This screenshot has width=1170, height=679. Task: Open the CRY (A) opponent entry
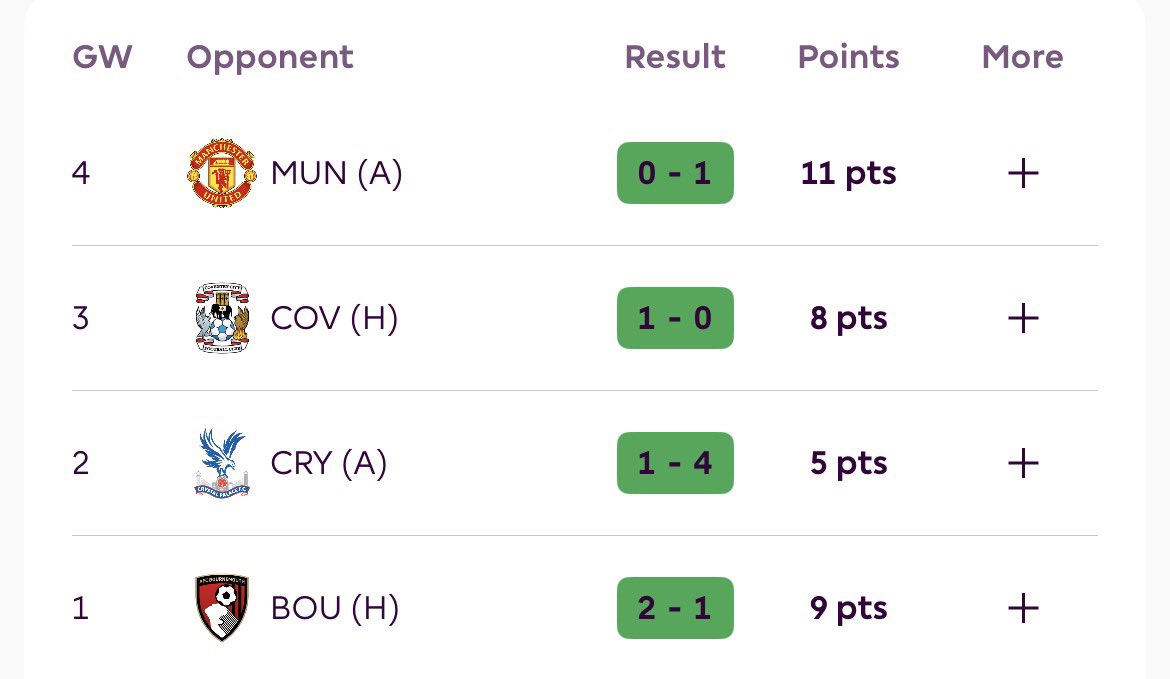pyautogui.click(x=329, y=463)
